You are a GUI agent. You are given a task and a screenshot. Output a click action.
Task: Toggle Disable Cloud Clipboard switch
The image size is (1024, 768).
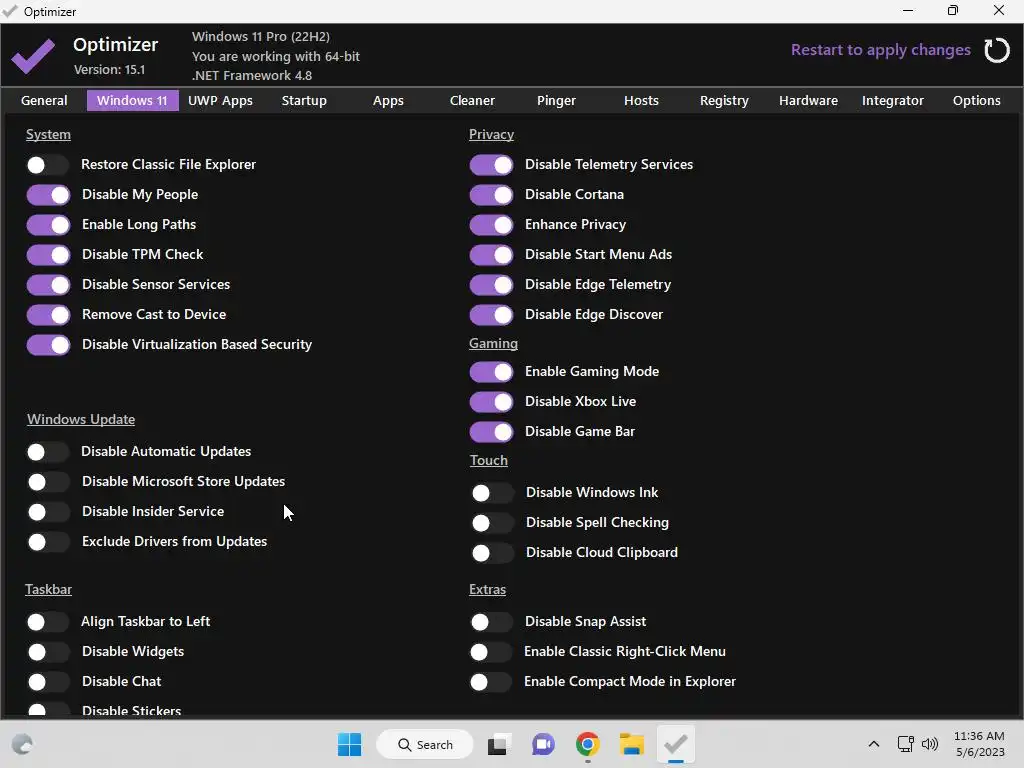(x=492, y=553)
